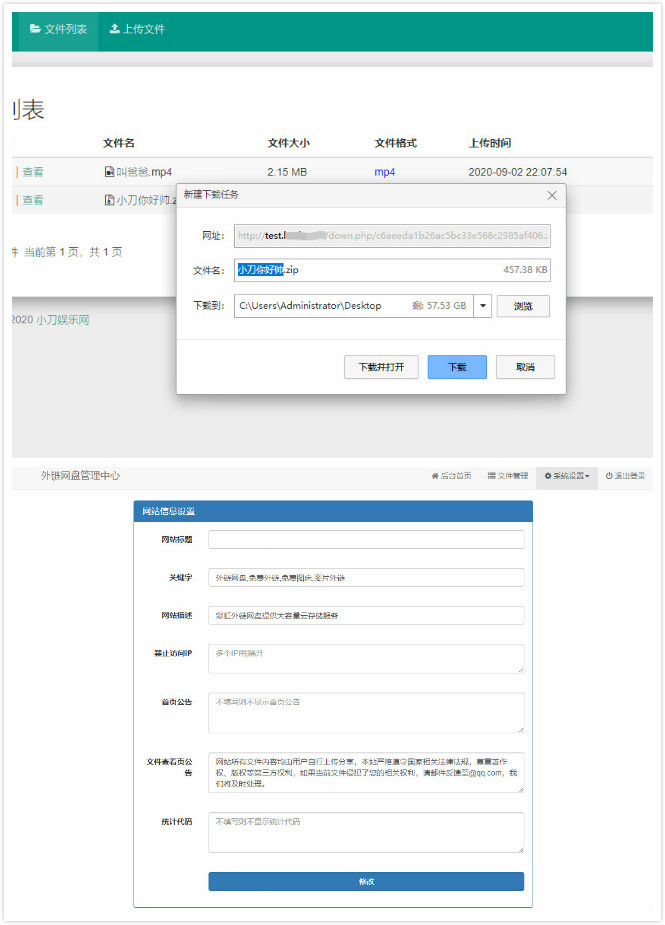
Task: Click the 网址 URL field in download dialog
Action: 392,235
